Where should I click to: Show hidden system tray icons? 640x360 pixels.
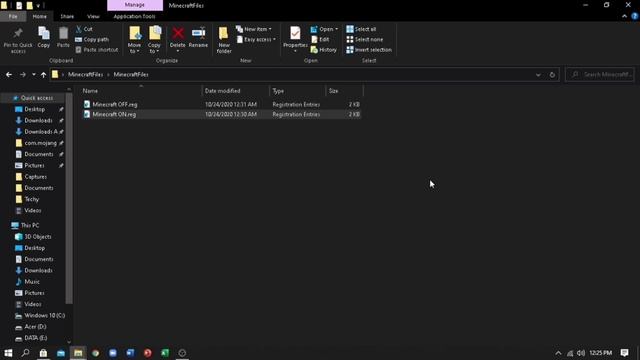coord(558,353)
